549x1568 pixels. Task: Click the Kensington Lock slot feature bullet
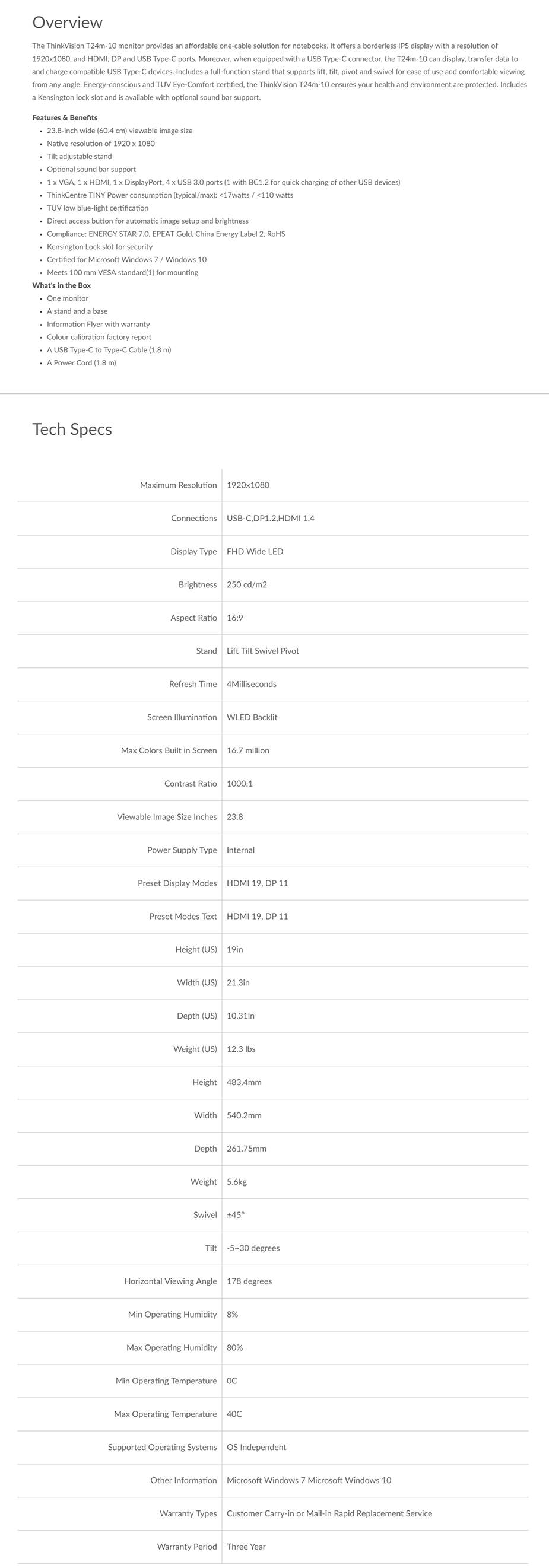(x=99, y=247)
